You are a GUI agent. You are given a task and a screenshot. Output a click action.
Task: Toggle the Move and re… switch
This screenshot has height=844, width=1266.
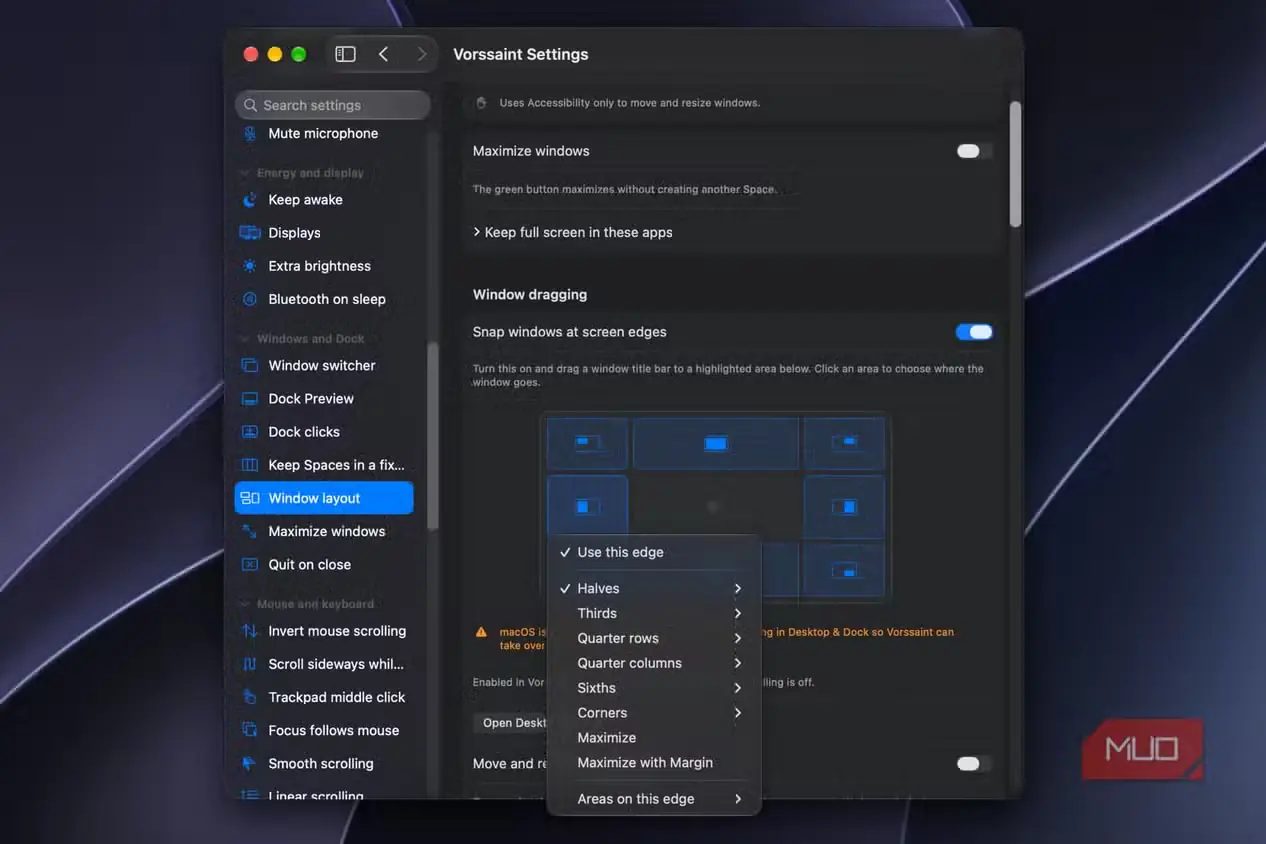974,764
